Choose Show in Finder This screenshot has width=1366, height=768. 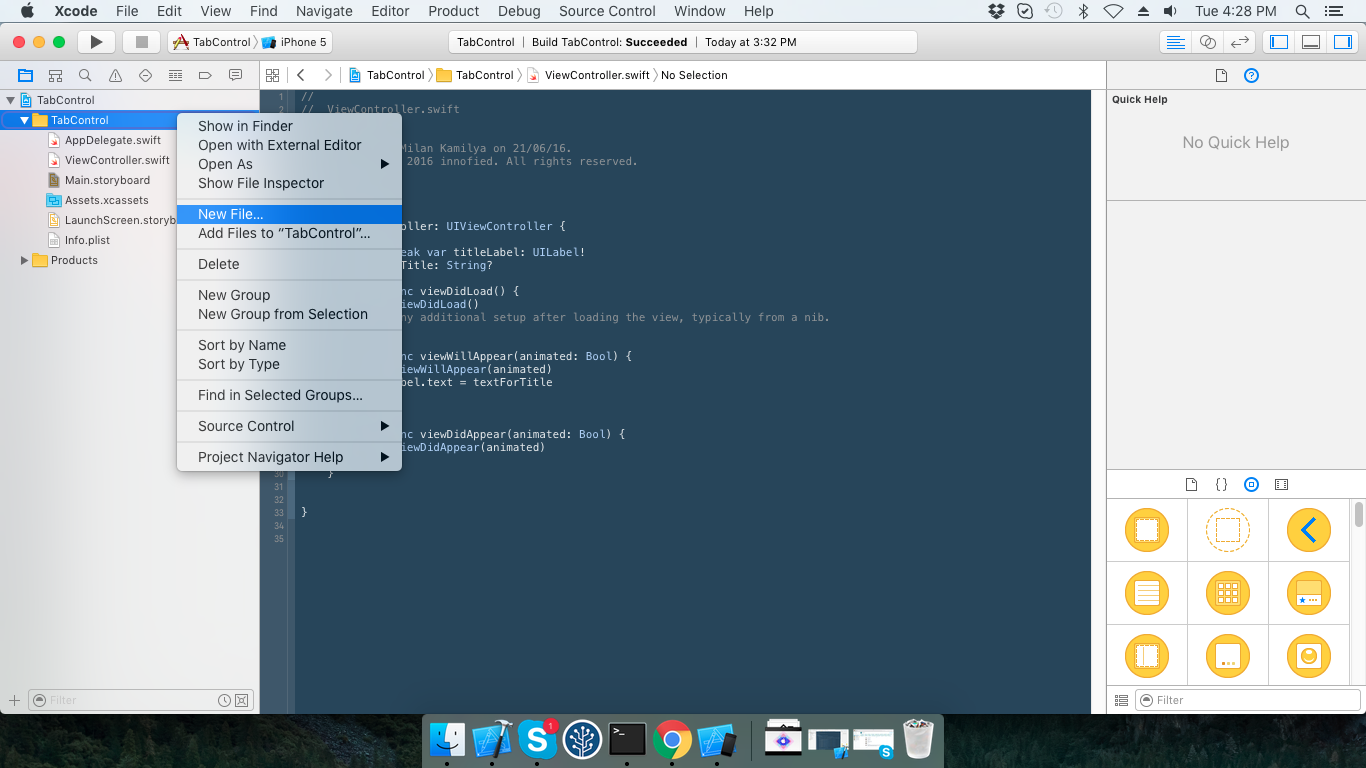click(289, 126)
